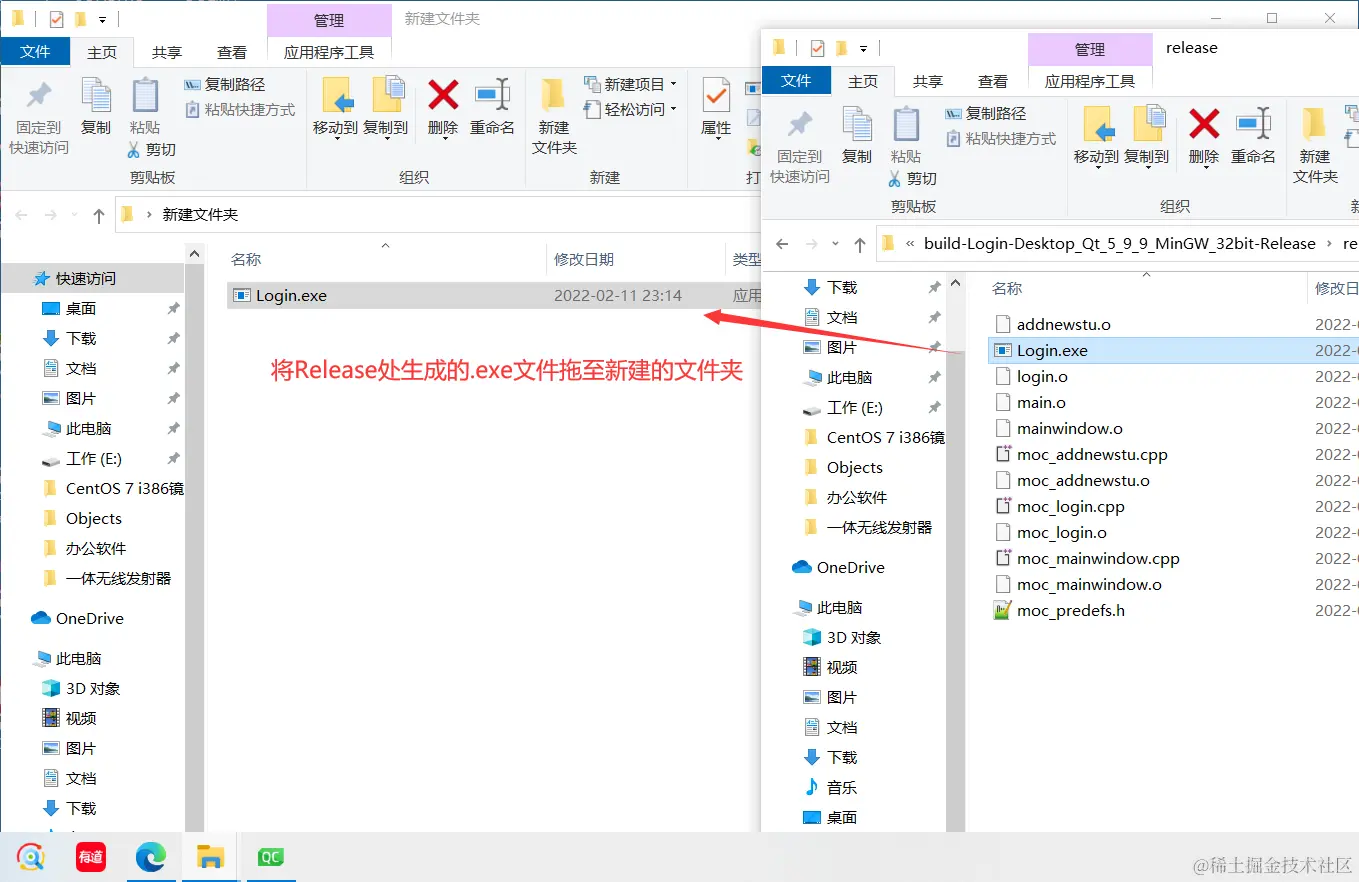Open 桌面 in left window sidebar
This screenshot has width=1359, height=882.
(x=81, y=308)
